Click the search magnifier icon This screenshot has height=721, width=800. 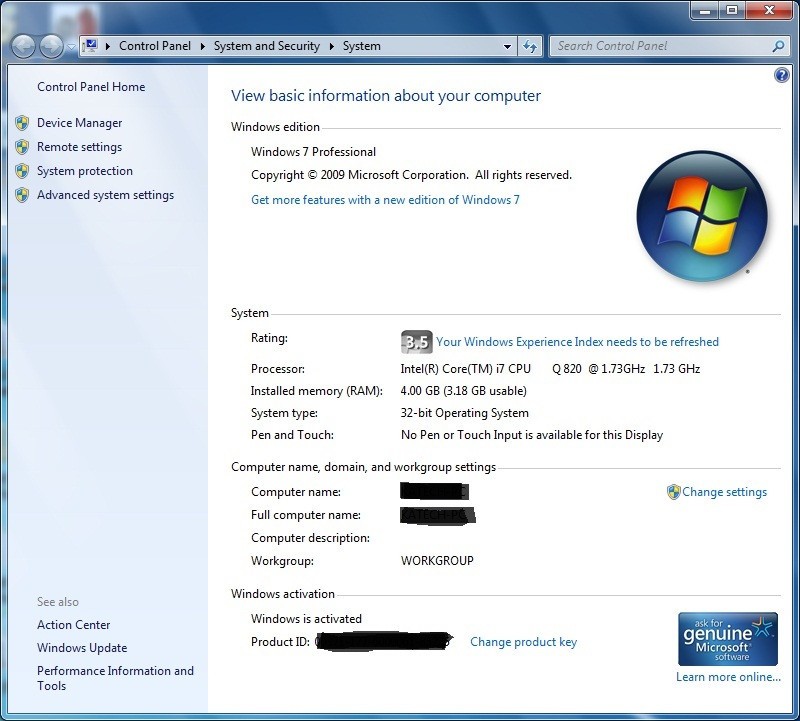point(778,46)
